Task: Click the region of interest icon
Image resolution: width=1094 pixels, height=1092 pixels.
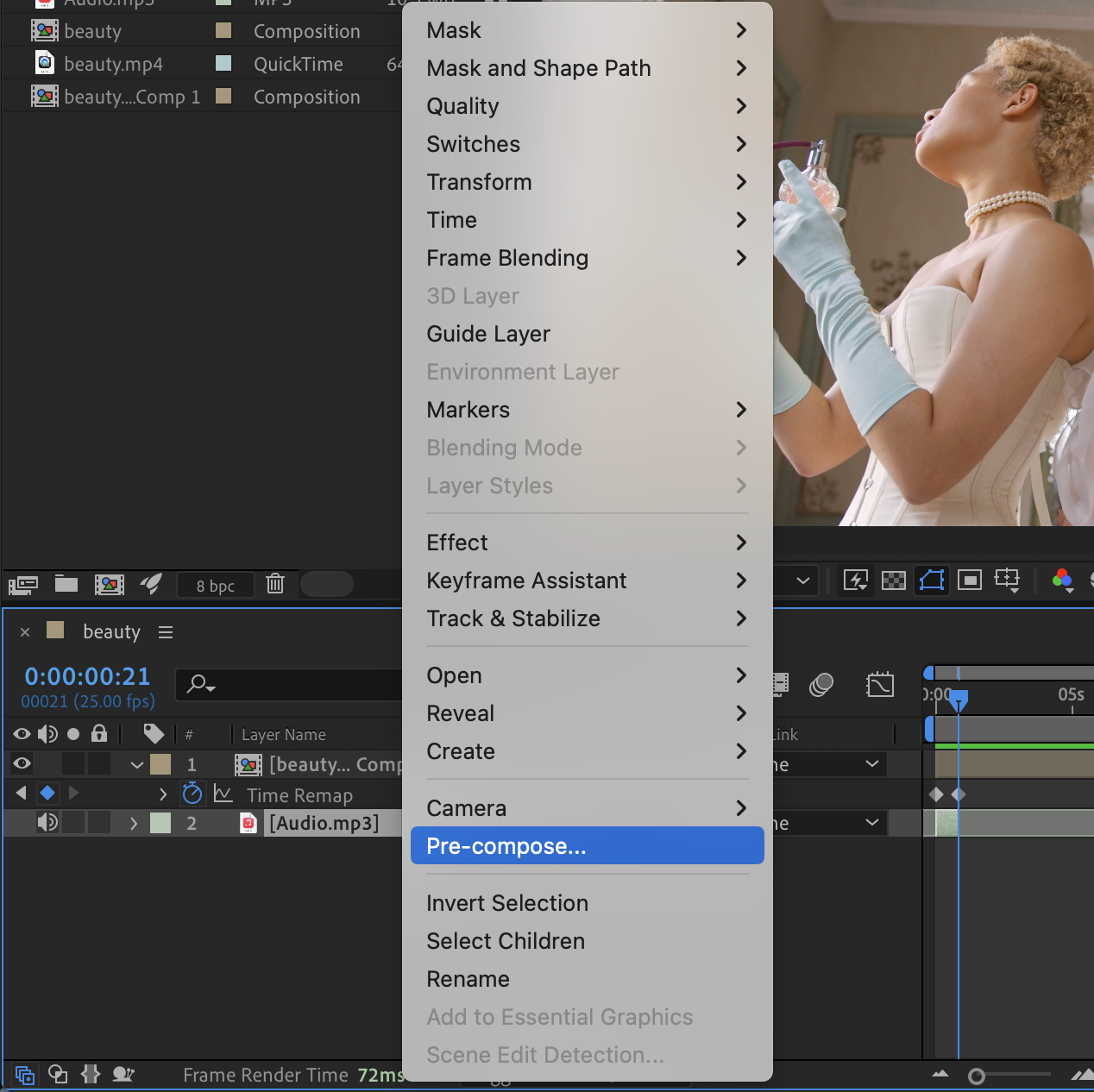Action: [970, 581]
